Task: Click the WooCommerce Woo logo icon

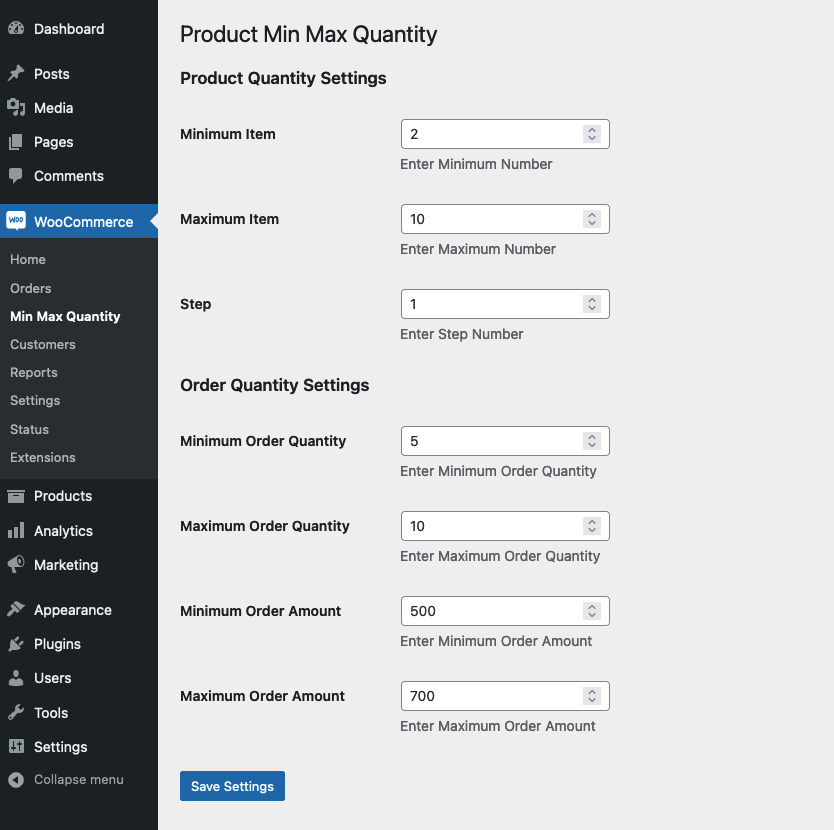Action: click(x=16, y=220)
